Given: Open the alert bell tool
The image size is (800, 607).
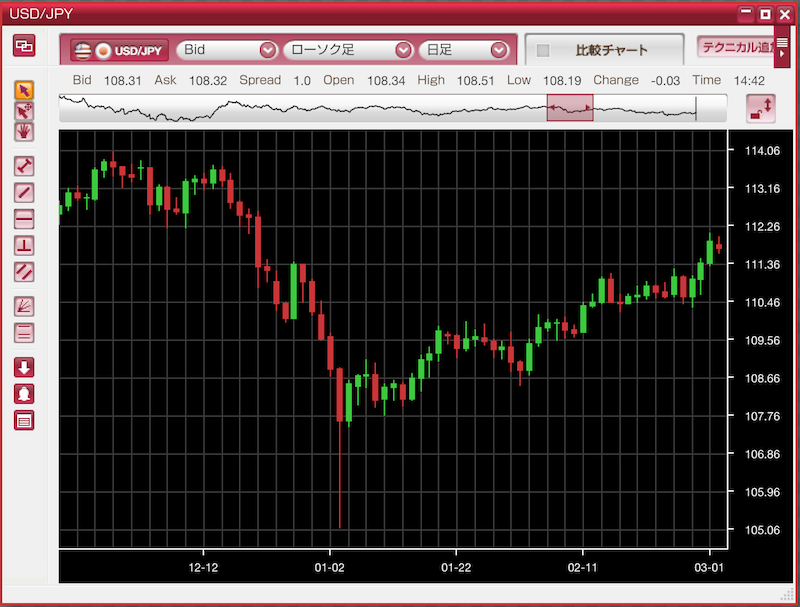Looking at the screenshot, I should (24, 394).
